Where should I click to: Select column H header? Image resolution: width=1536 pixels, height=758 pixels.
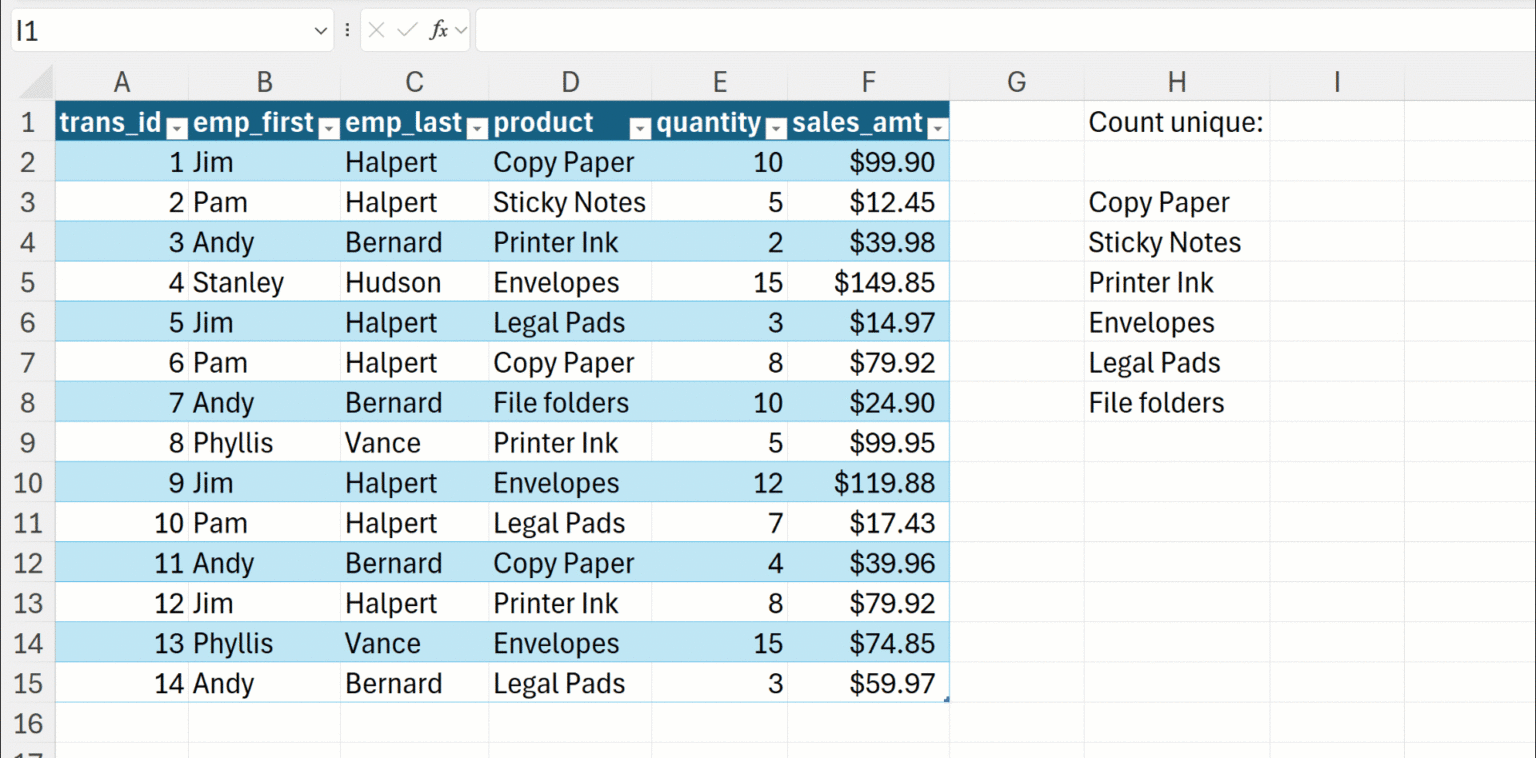(x=1177, y=82)
